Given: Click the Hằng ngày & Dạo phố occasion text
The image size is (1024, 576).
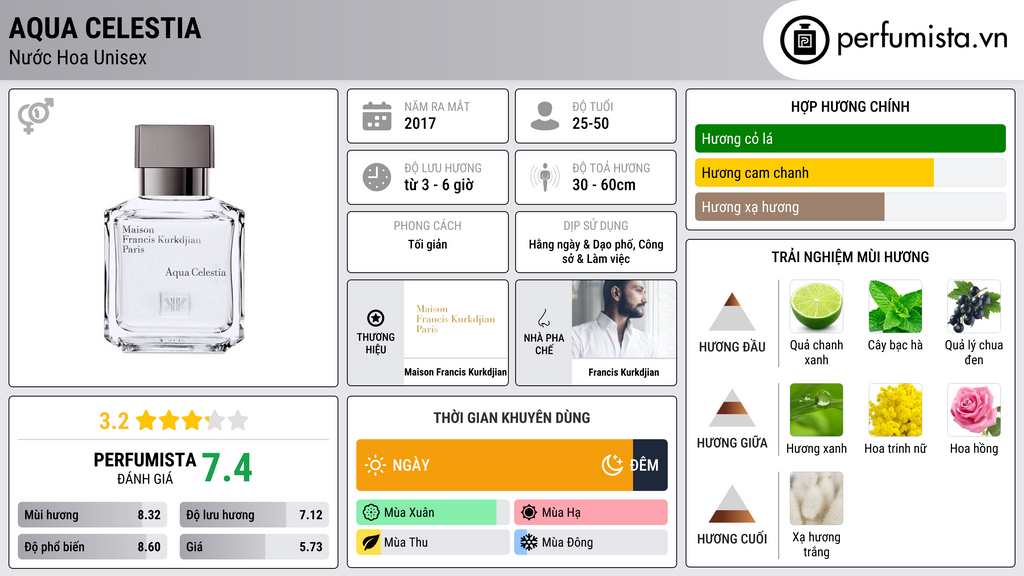Looking at the screenshot, I should [596, 251].
